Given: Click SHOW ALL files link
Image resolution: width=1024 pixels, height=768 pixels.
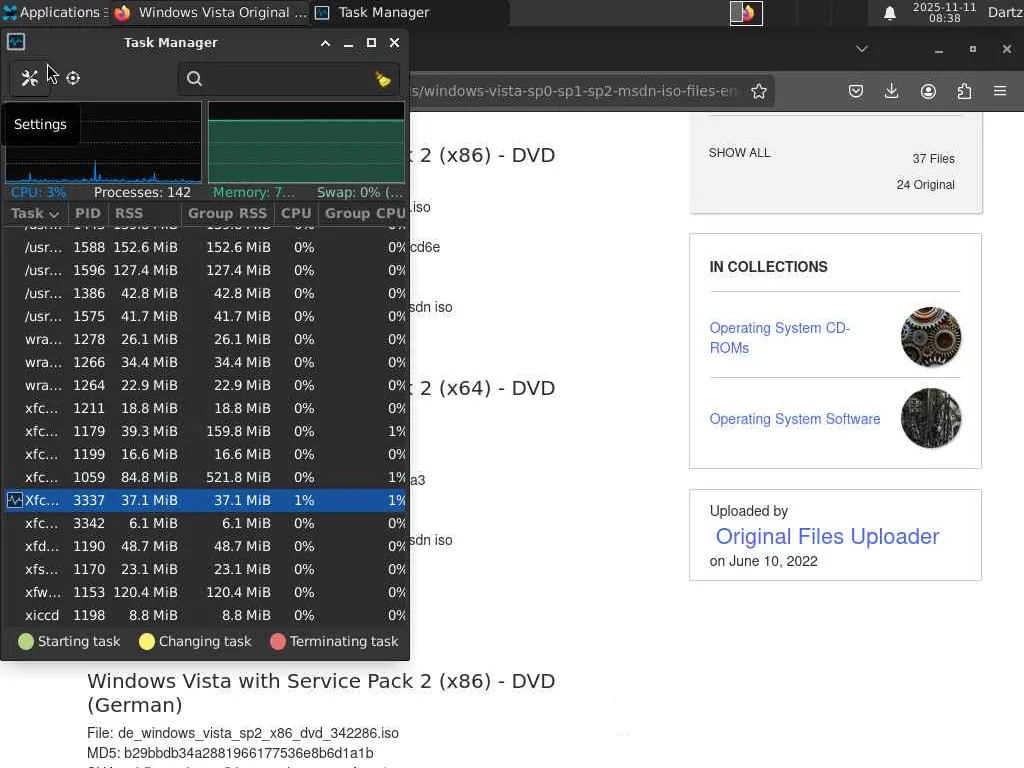Looking at the screenshot, I should click(x=739, y=153).
